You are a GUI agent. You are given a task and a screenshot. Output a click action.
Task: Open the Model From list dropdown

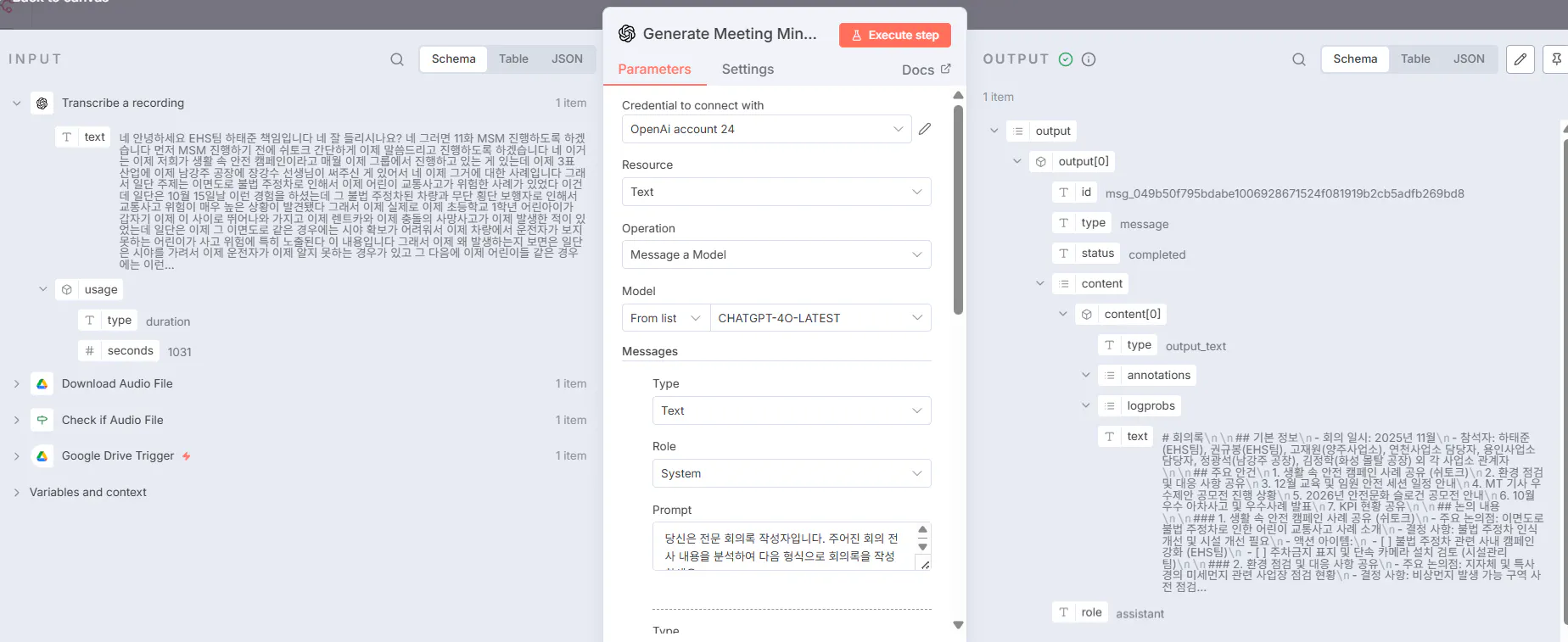[x=665, y=318]
